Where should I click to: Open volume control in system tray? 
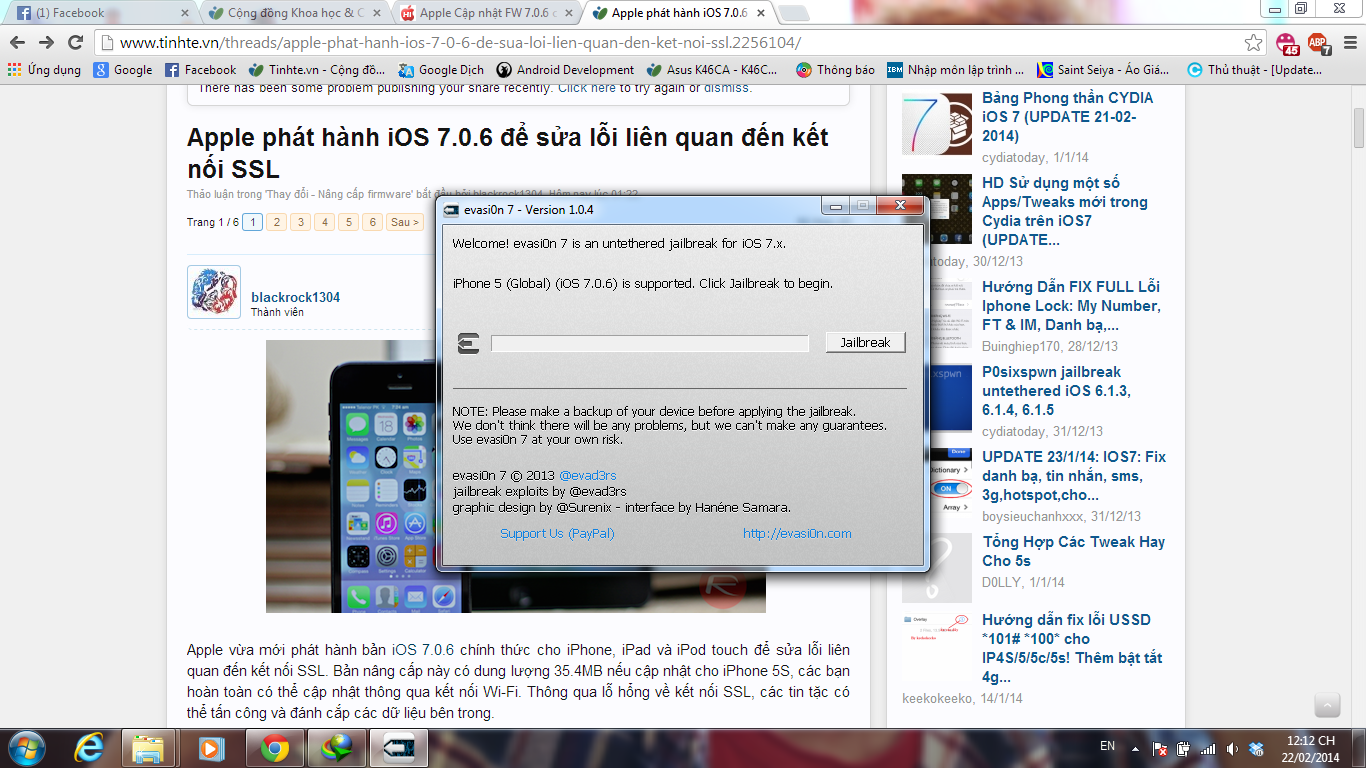pos(1231,748)
